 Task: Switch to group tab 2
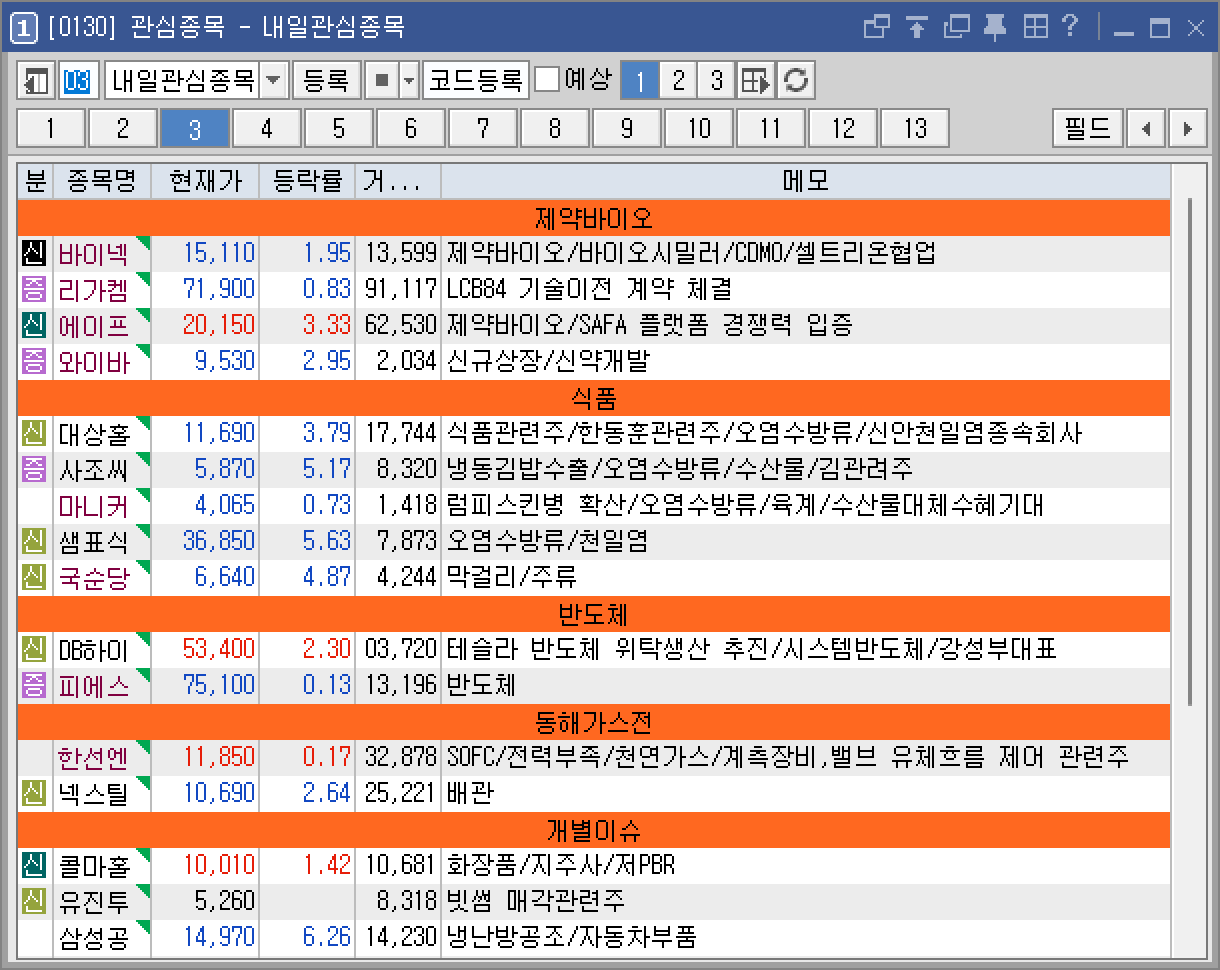click(122, 129)
